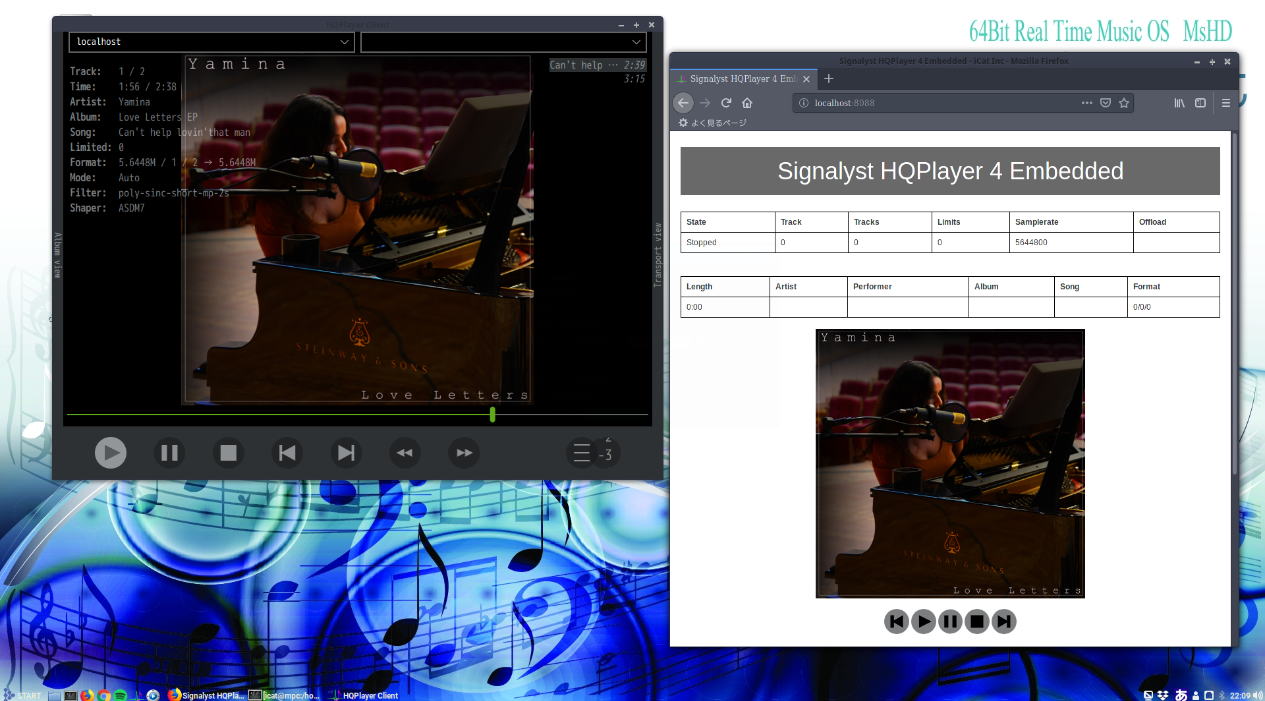Click the 22:09 system clock
Image resolution: width=1265 pixels, height=701 pixels.
(1240, 695)
